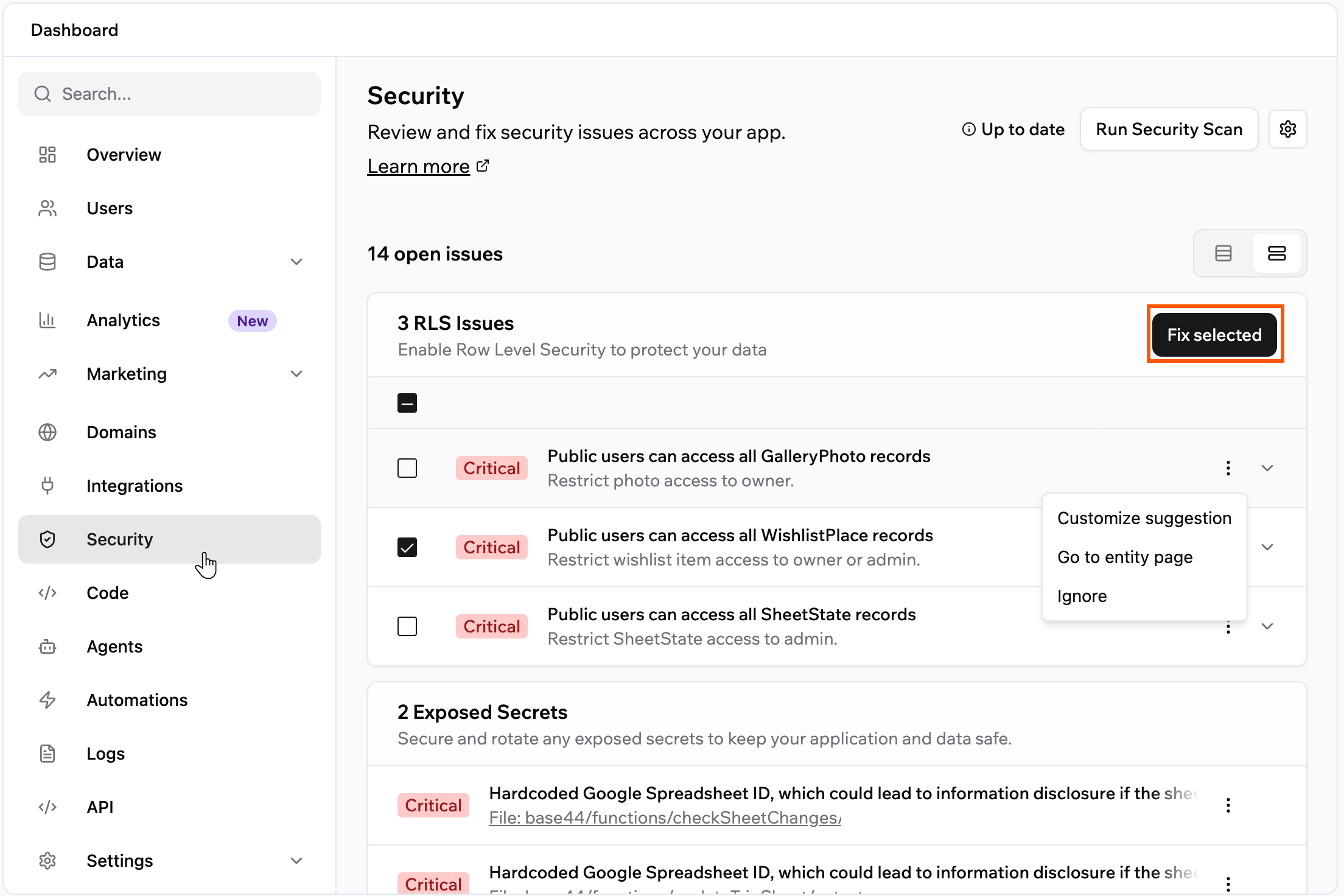The width and height of the screenshot is (1344, 896).
Task: Click the API brackets icon
Action: (x=47, y=807)
